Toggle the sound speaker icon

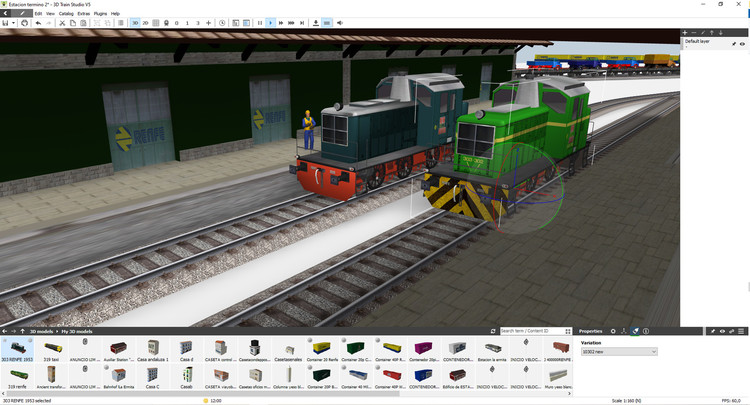tap(340, 22)
